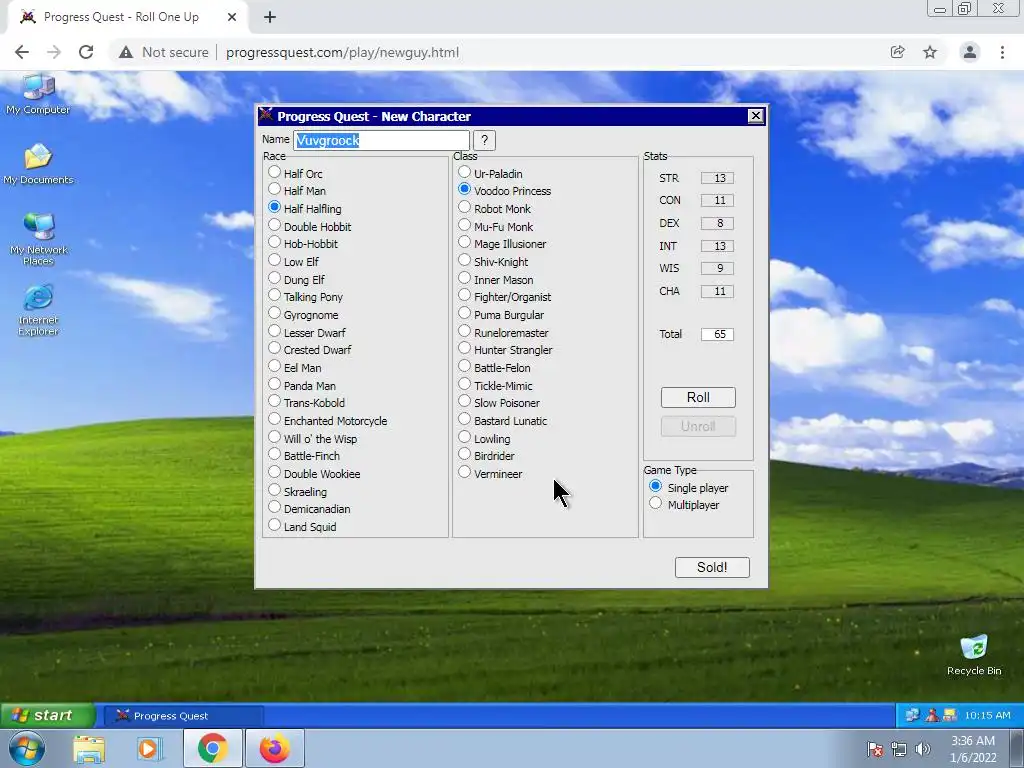The width and height of the screenshot is (1024, 768).
Task: Choose Dung Elf race
Action: click(x=274, y=278)
